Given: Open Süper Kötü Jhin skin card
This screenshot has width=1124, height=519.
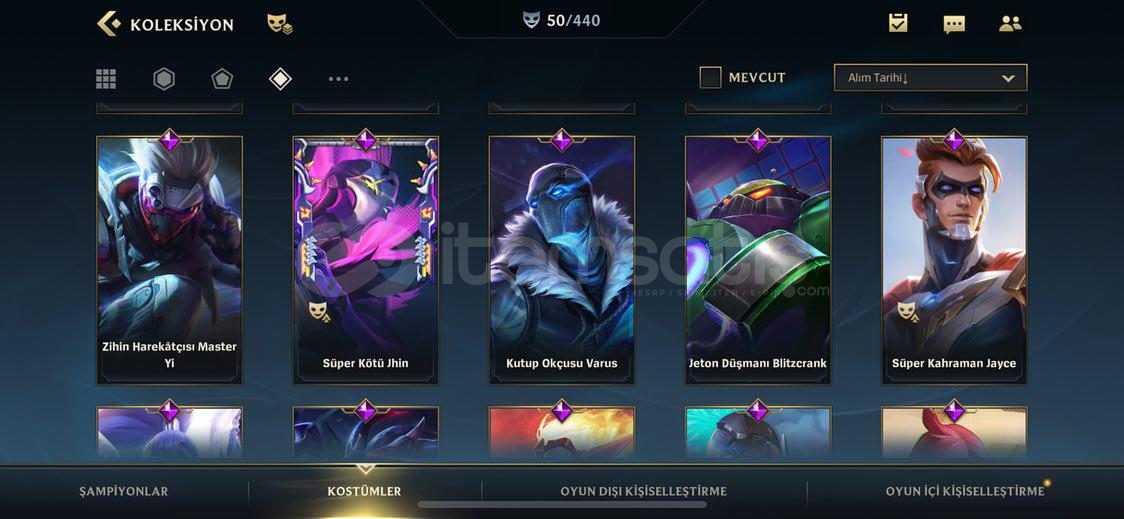Looking at the screenshot, I should coord(366,260).
